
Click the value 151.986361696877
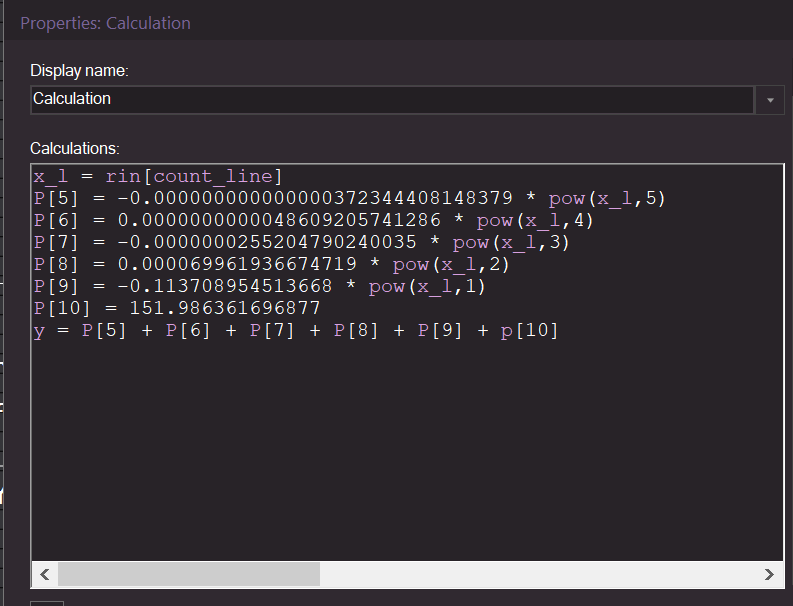coord(225,308)
